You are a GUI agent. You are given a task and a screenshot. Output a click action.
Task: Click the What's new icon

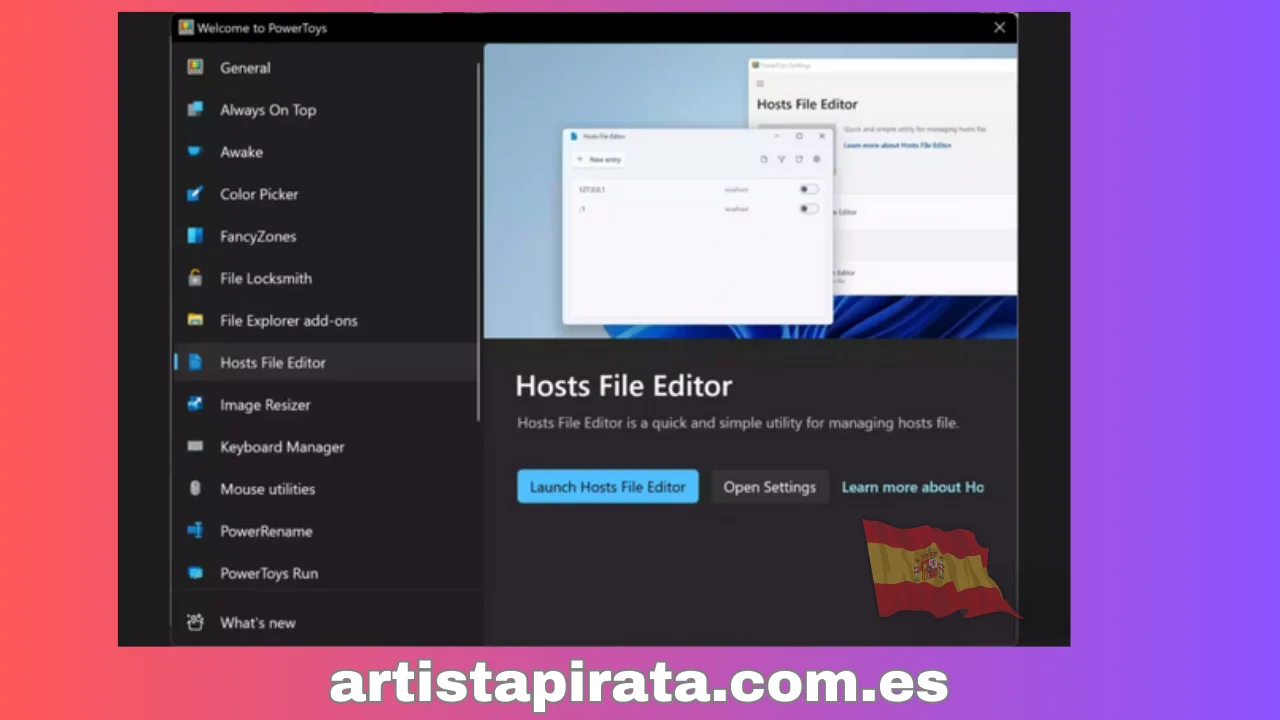coord(195,622)
